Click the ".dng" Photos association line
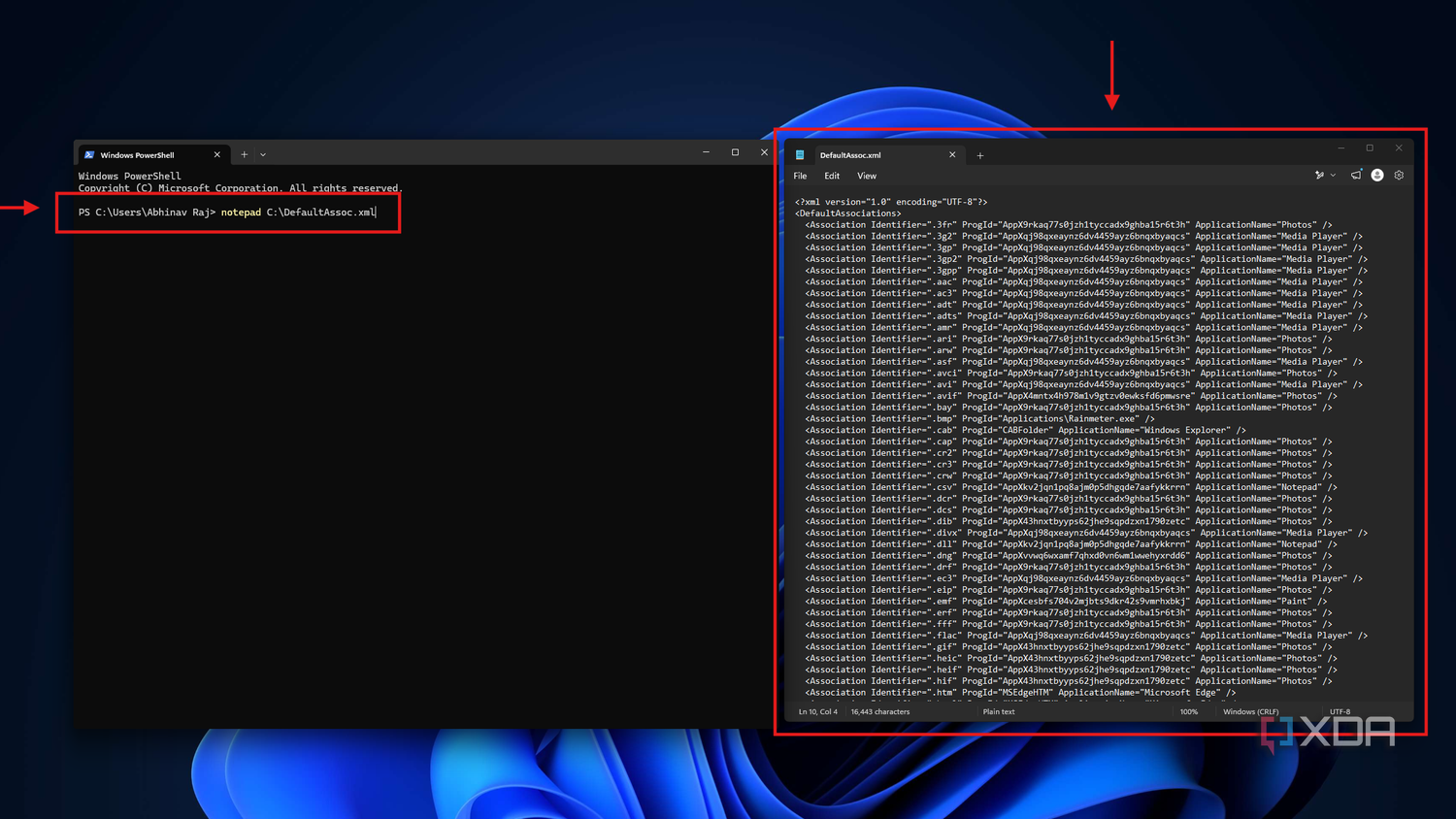Image resolution: width=1456 pixels, height=819 pixels. coord(1069,556)
